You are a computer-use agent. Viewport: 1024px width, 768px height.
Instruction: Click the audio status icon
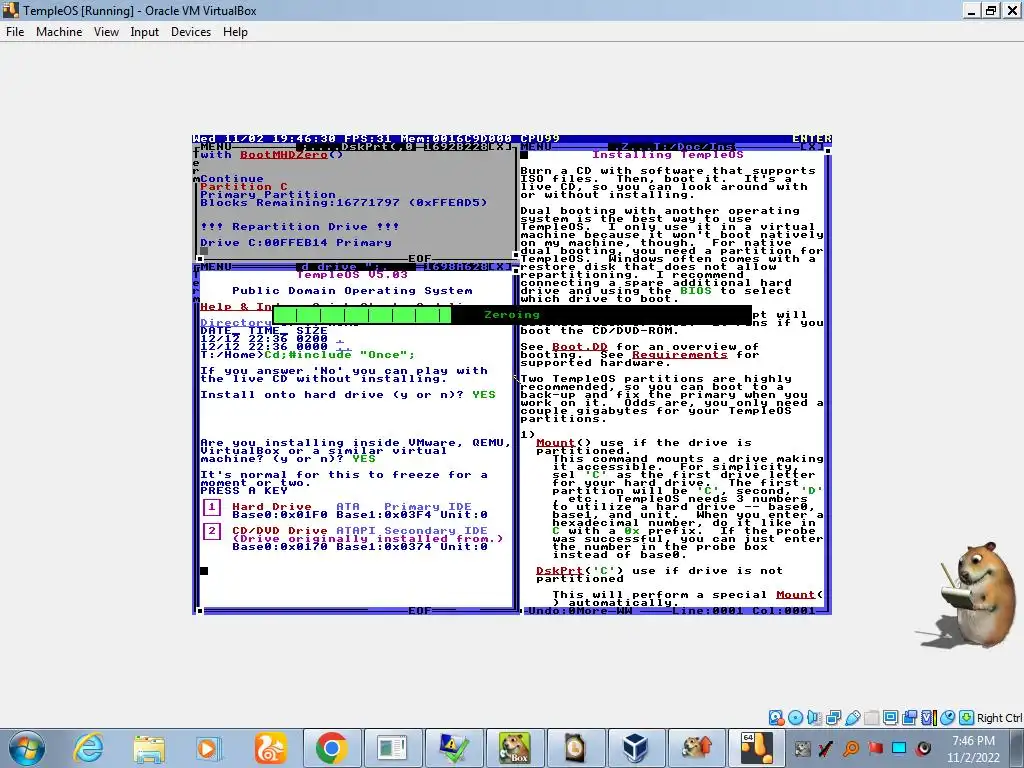click(x=814, y=718)
